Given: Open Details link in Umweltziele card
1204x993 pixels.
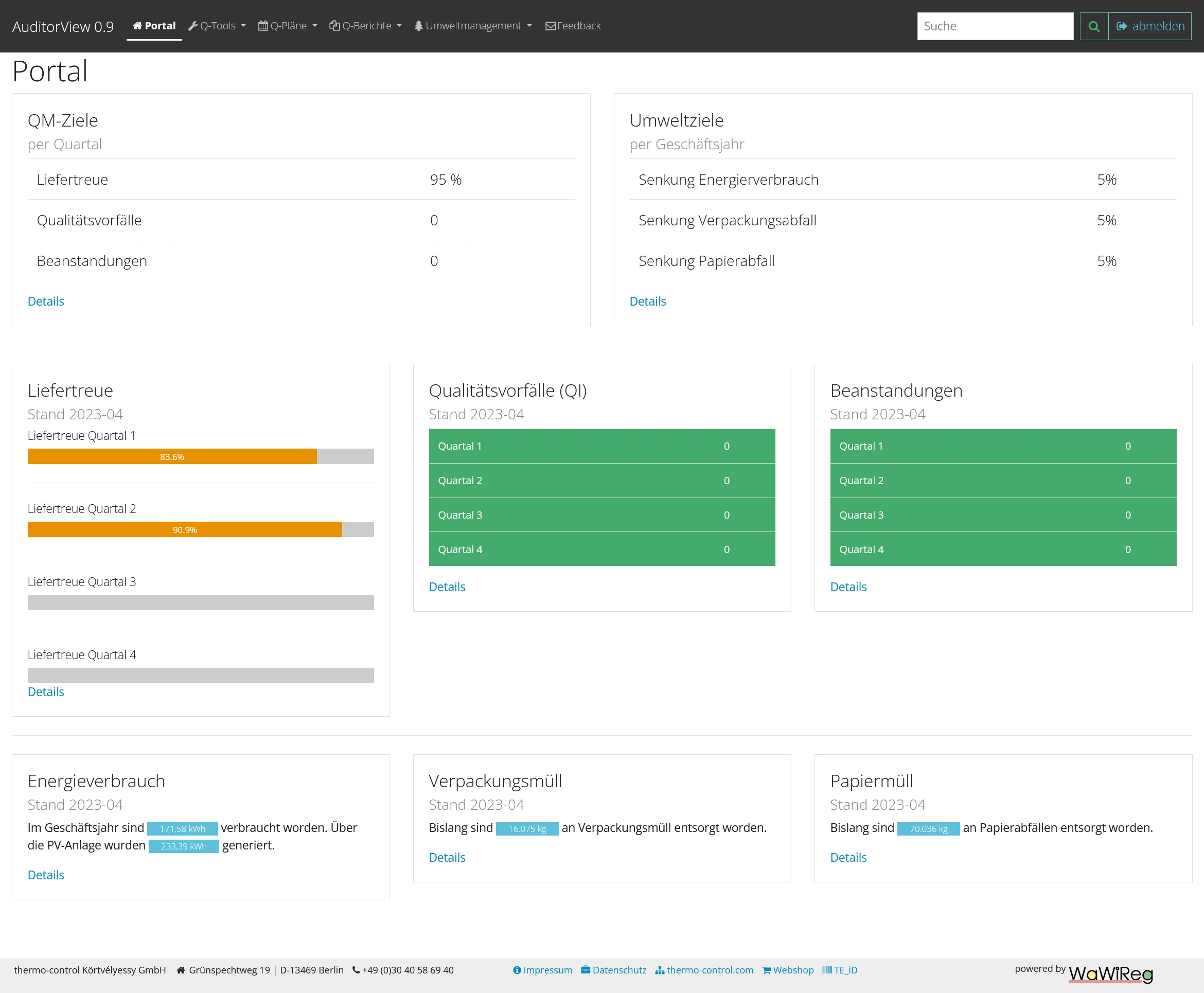Looking at the screenshot, I should (647, 302).
